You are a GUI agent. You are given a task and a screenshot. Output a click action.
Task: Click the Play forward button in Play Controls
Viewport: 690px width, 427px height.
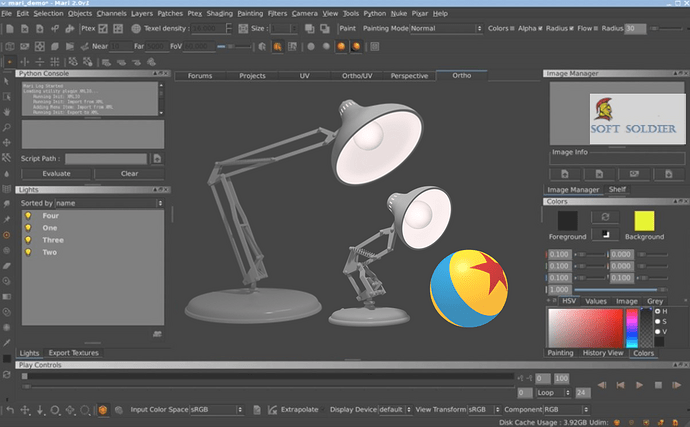tap(639, 385)
